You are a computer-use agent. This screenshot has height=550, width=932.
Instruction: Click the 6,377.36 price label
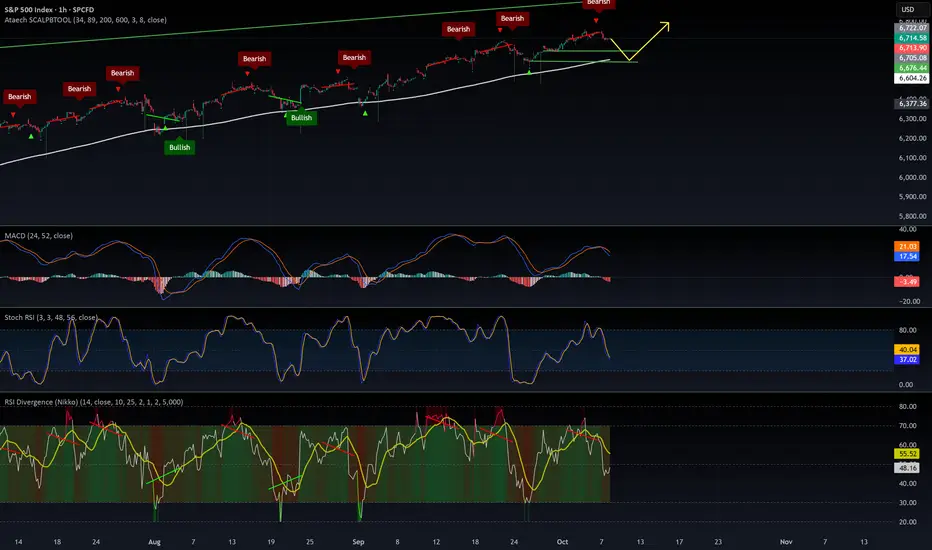[912, 103]
